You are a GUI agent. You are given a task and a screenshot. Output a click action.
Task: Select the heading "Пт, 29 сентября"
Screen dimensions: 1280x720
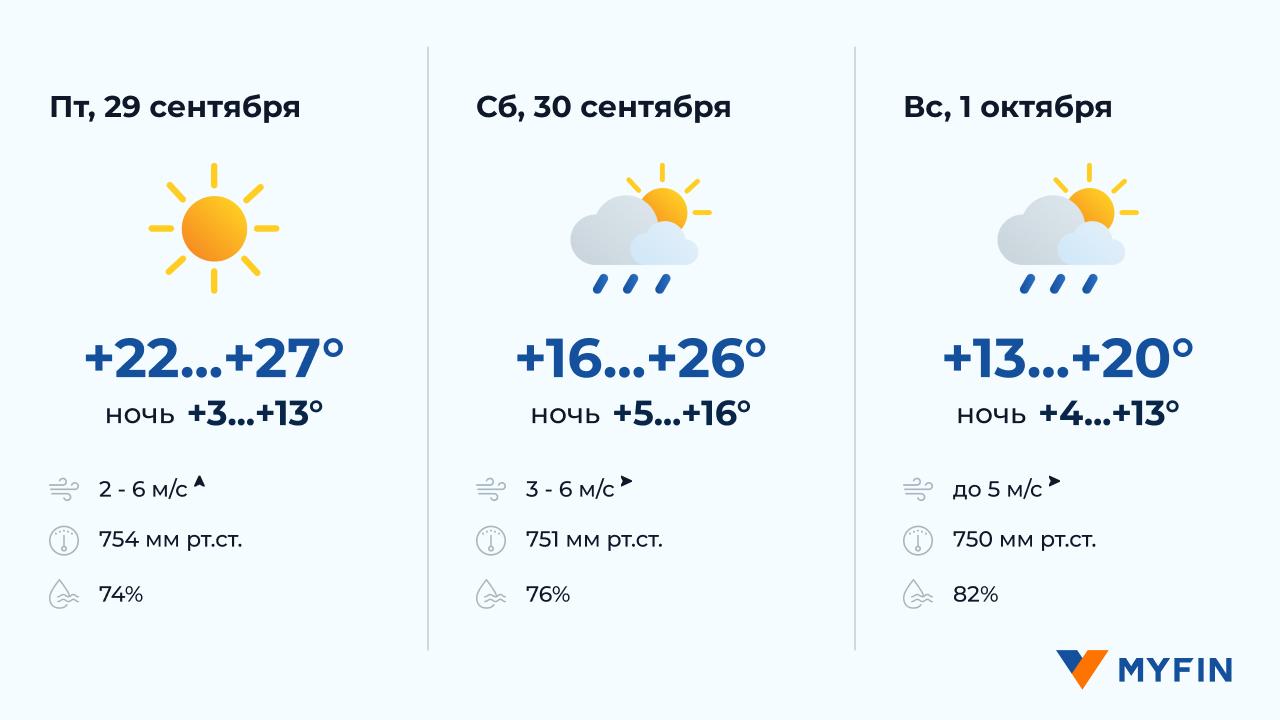tap(175, 107)
